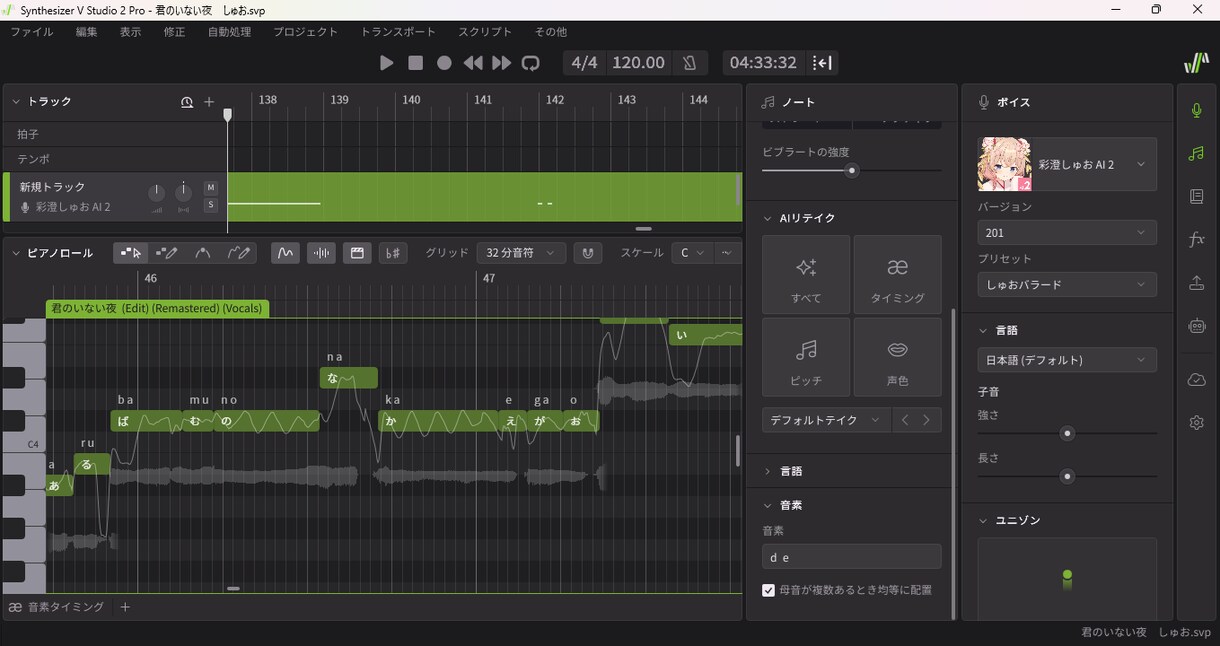Open the プリセット しゅおバラード dropdown
The width and height of the screenshot is (1220, 646).
coord(1067,284)
